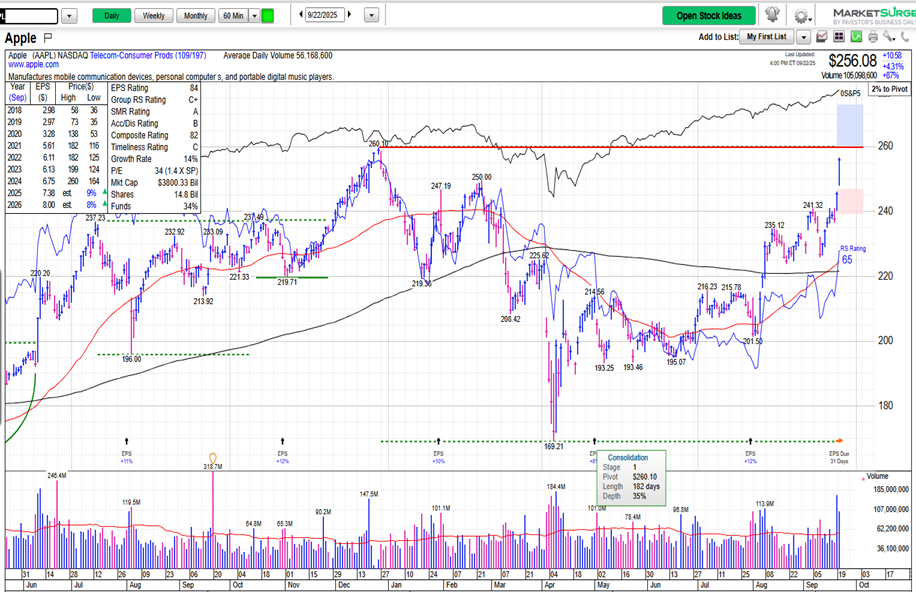Click the 184.4M volume spike label

556,486
